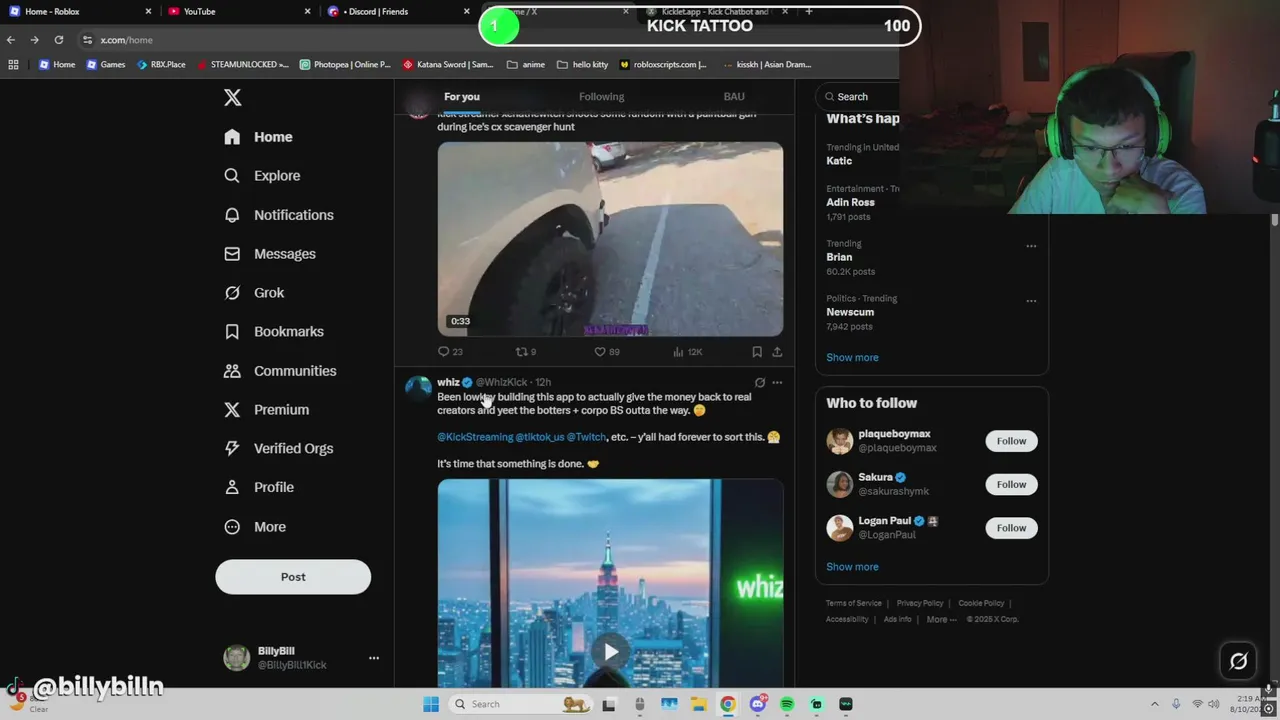
Task: Switch to the BAU tab
Action: [x=734, y=97]
